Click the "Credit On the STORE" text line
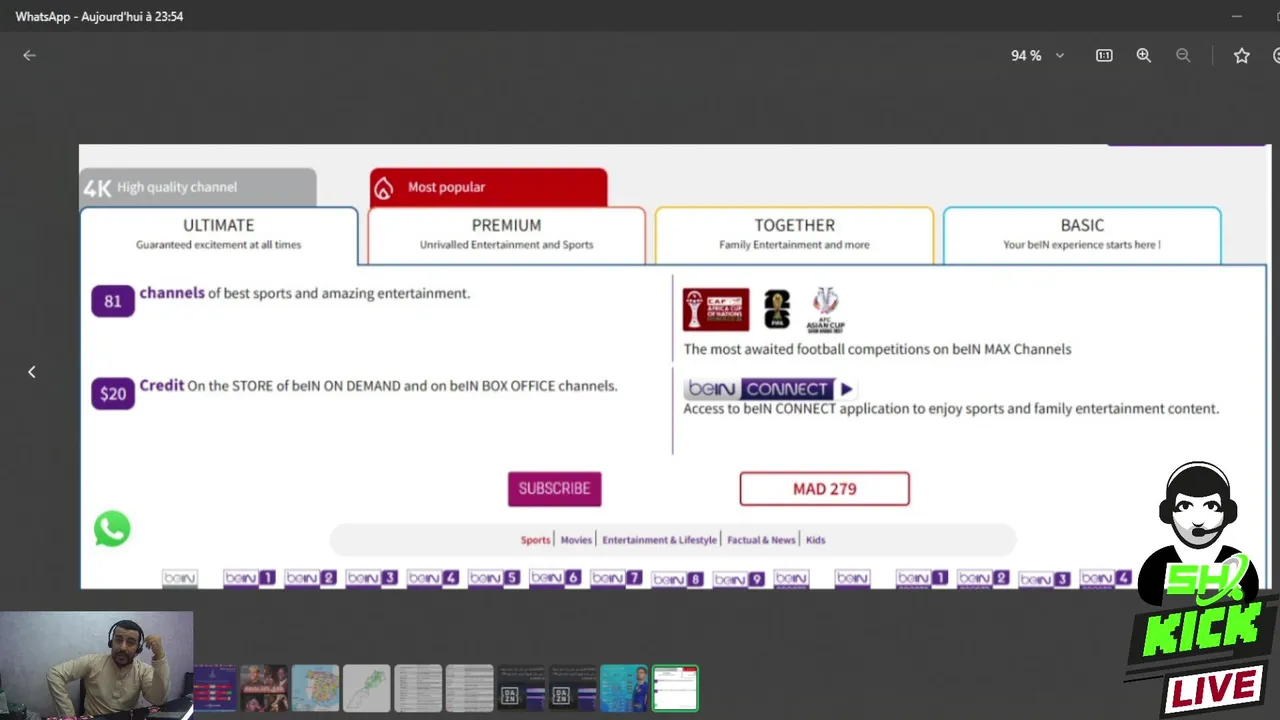The height and width of the screenshot is (720, 1280). [378, 385]
